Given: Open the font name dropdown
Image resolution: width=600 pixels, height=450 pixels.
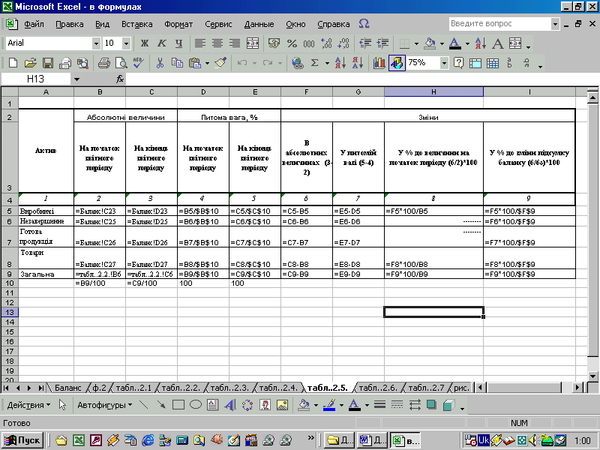Looking at the screenshot, I should (x=96, y=44).
